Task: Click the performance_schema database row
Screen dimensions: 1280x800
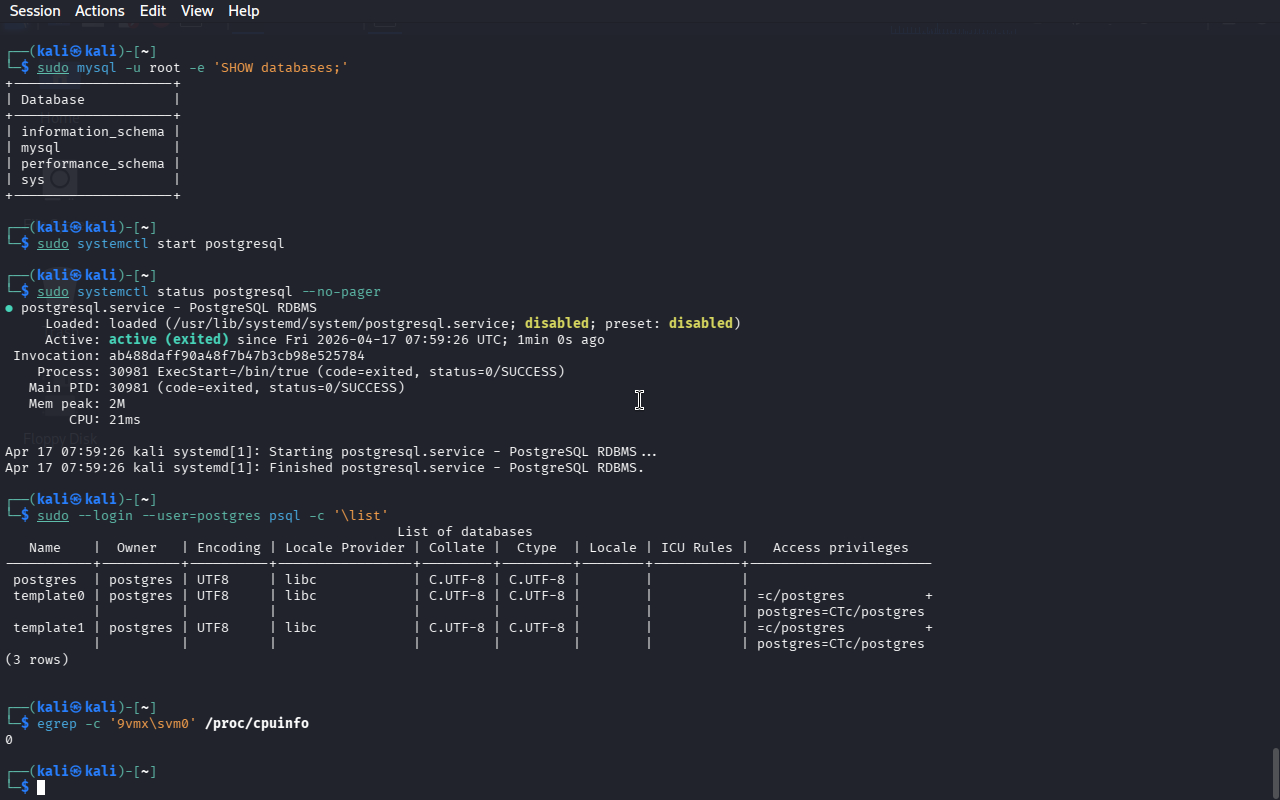Action: (92, 164)
